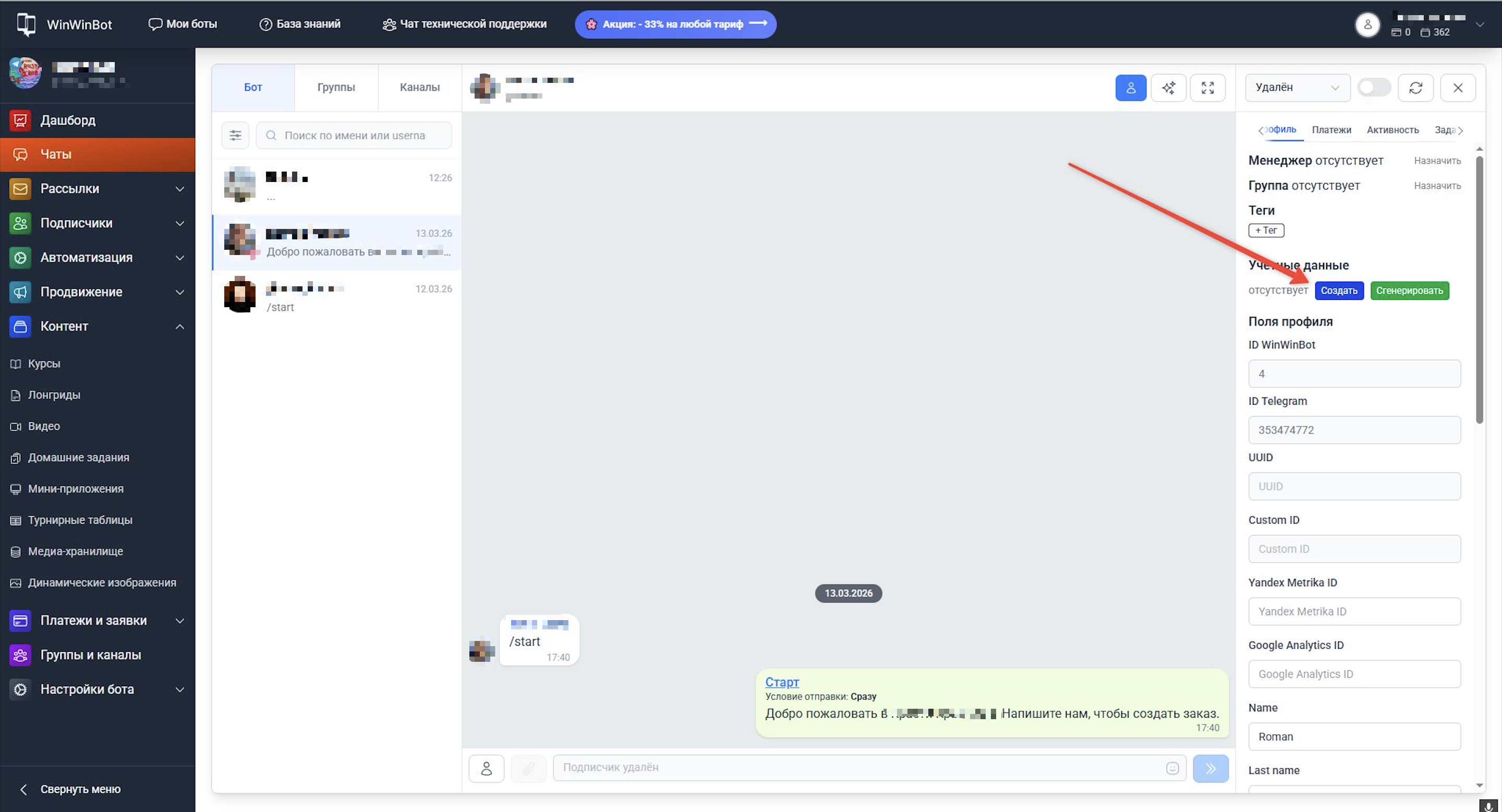Switch to the Группы tab
This screenshot has height=812, width=1502.
[336, 88]
